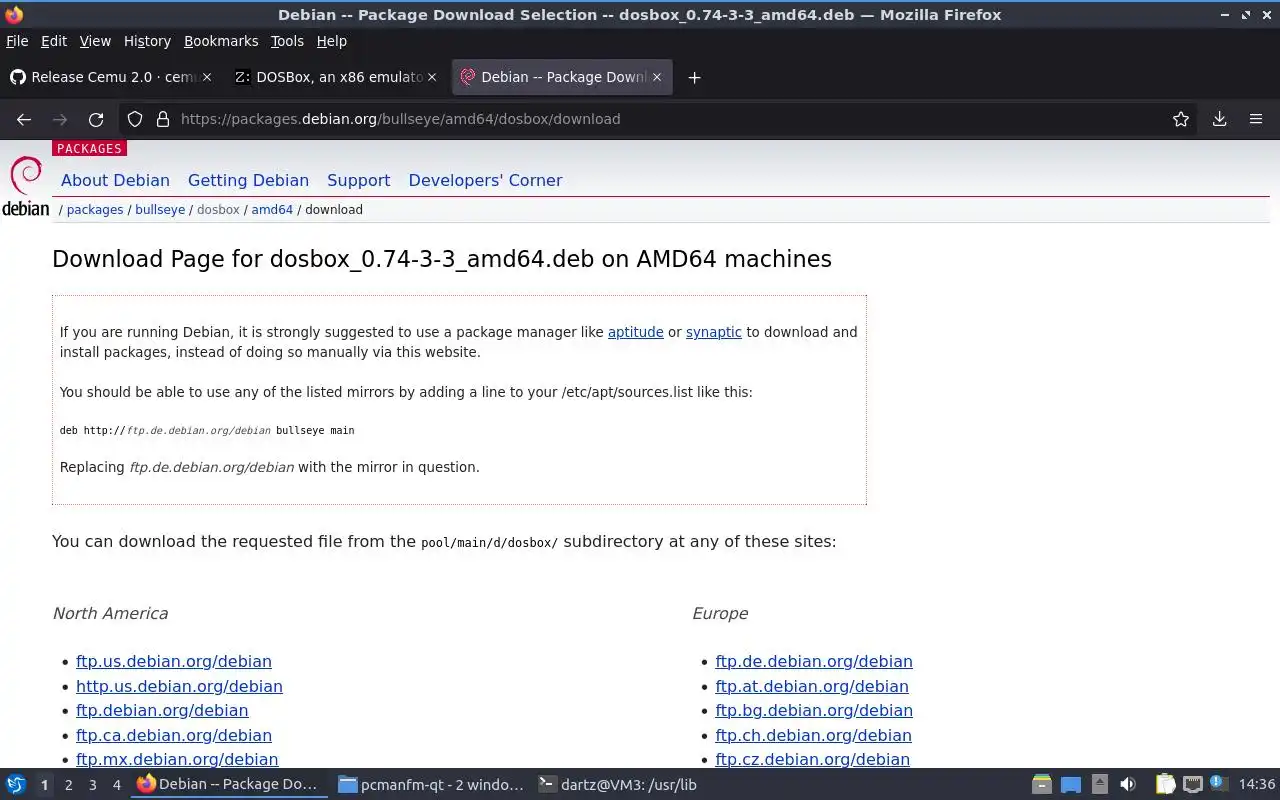Open the Help menu
Viewport: 1280px width, 800px height.
click(331, 41)
